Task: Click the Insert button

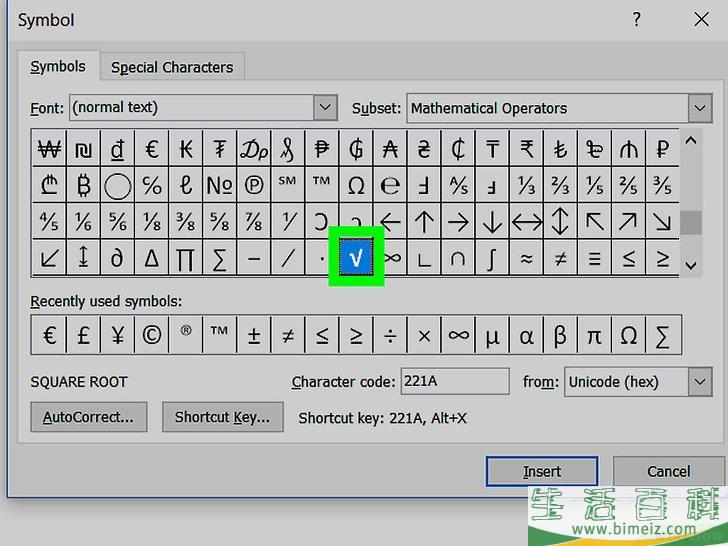Action: [x=542, y=471]
